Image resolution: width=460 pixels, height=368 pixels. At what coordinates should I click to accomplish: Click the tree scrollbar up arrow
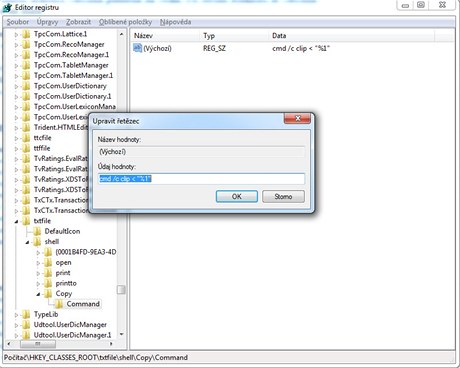coord(121,34)
